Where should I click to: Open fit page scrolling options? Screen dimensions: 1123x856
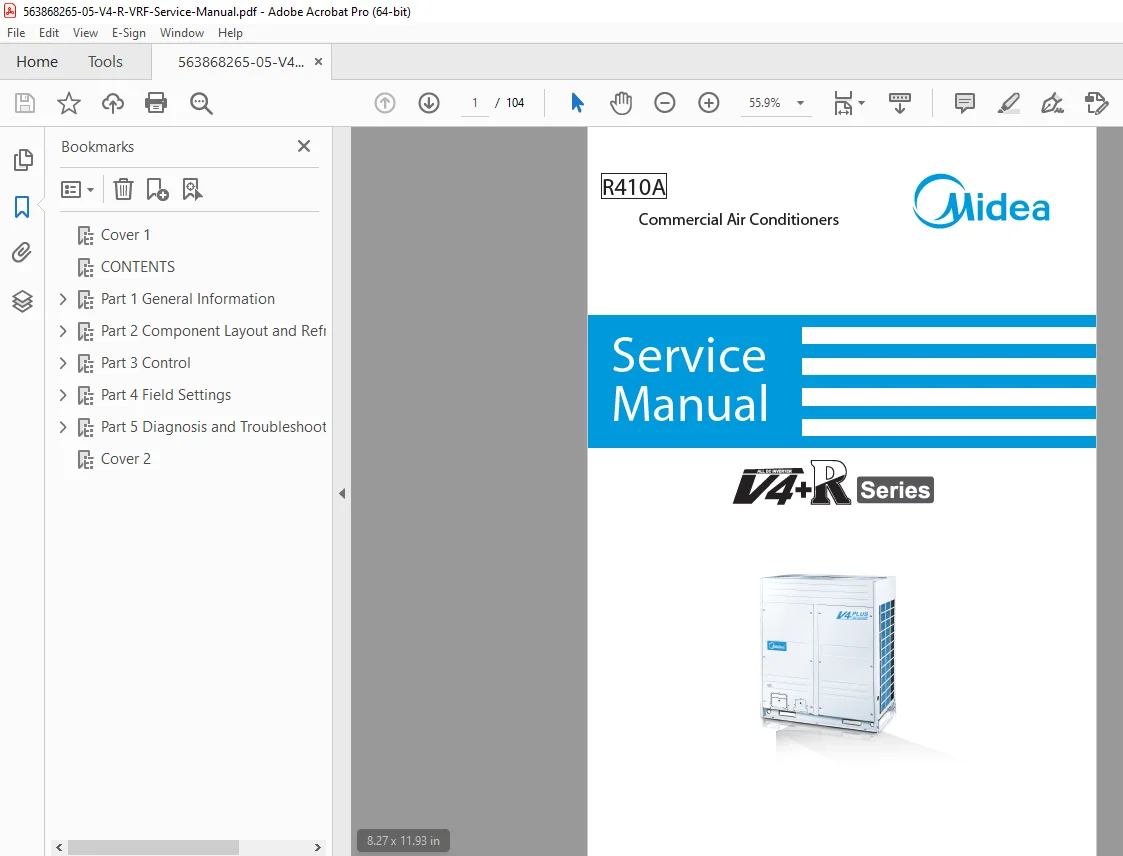[x=849, y=103]
